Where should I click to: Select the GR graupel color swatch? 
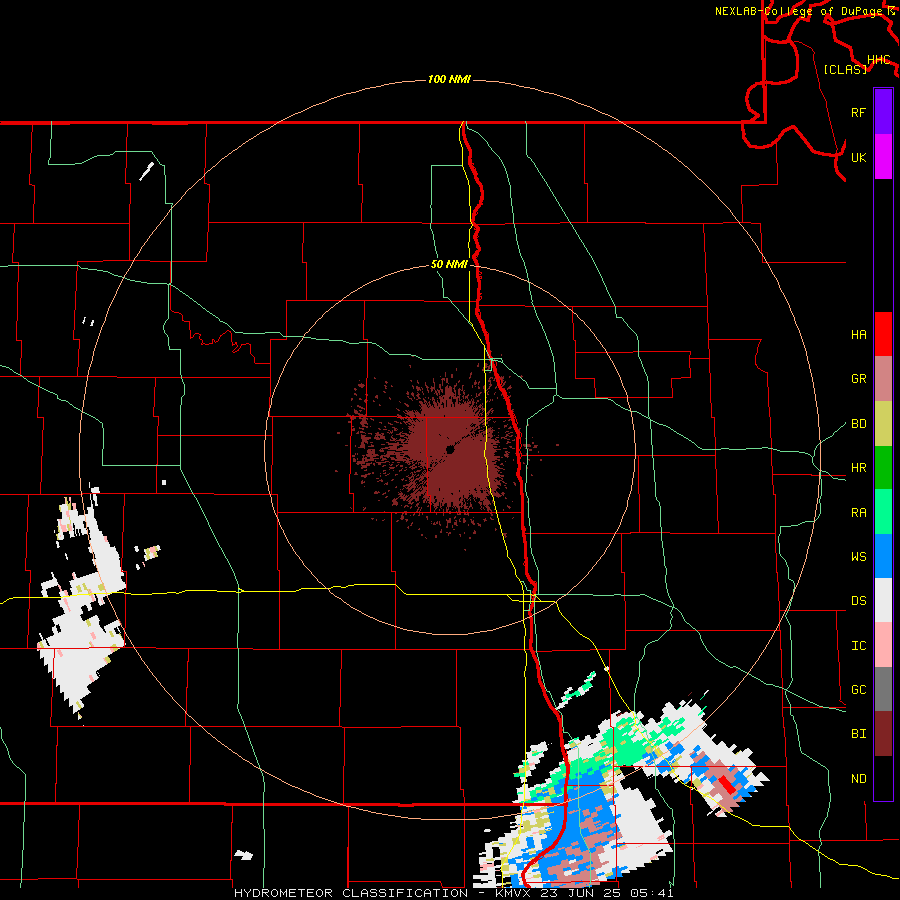883,378
